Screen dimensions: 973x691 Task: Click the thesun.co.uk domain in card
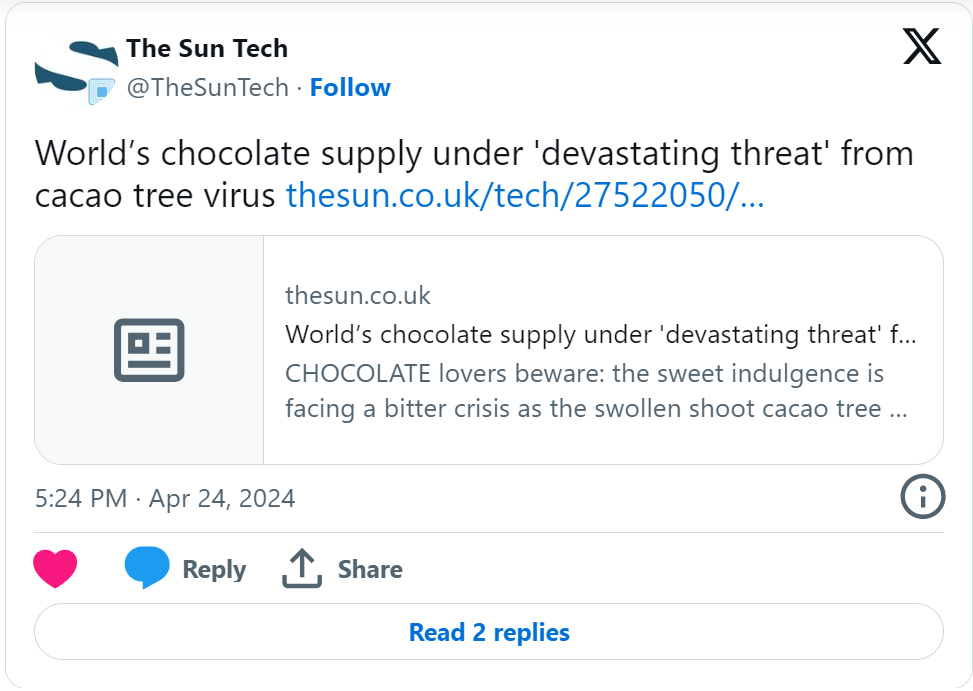coord(358,296)
